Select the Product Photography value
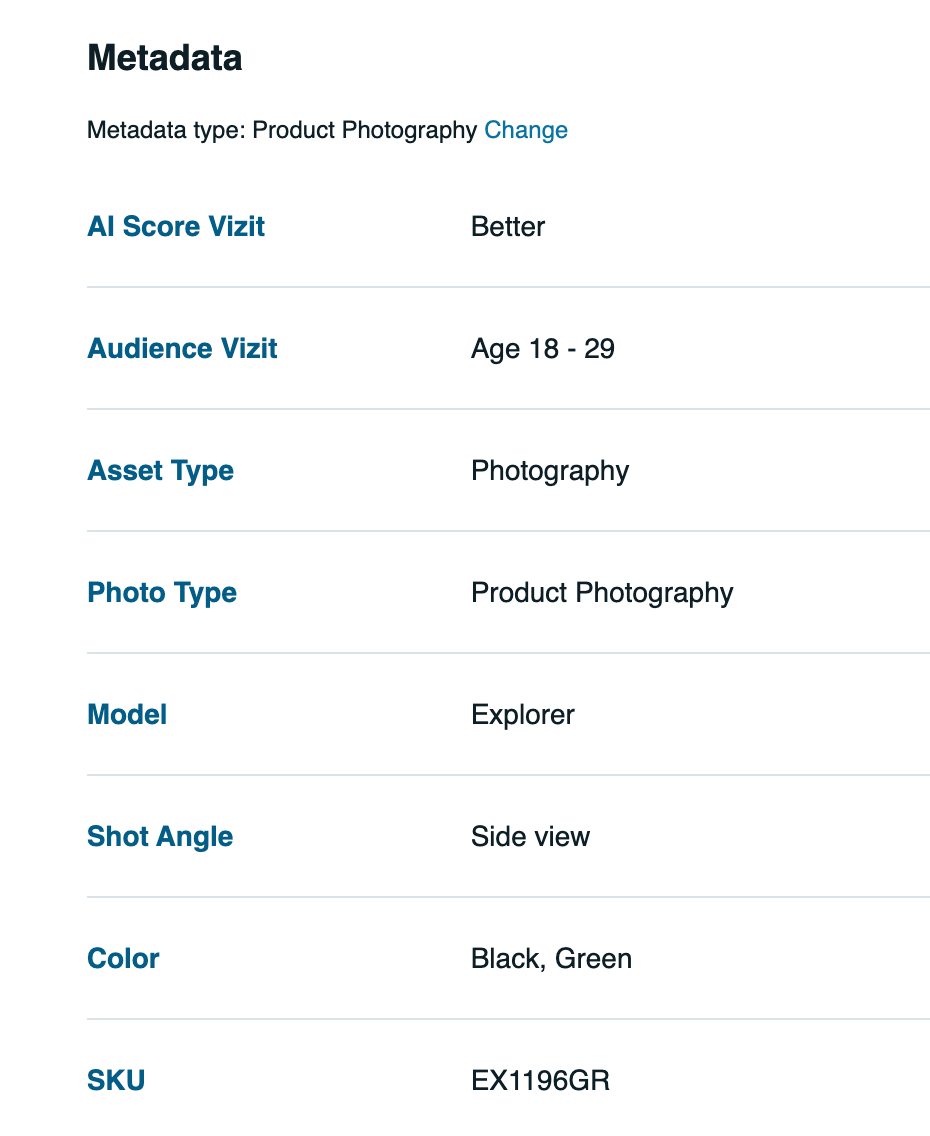Viewport: 930px width, 1136px height. click(602, 592)
